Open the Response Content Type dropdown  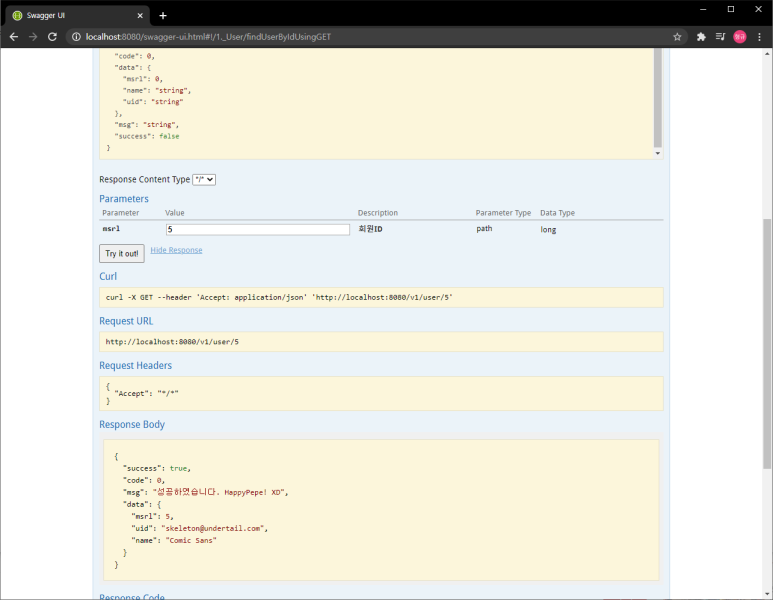[204, 179]
